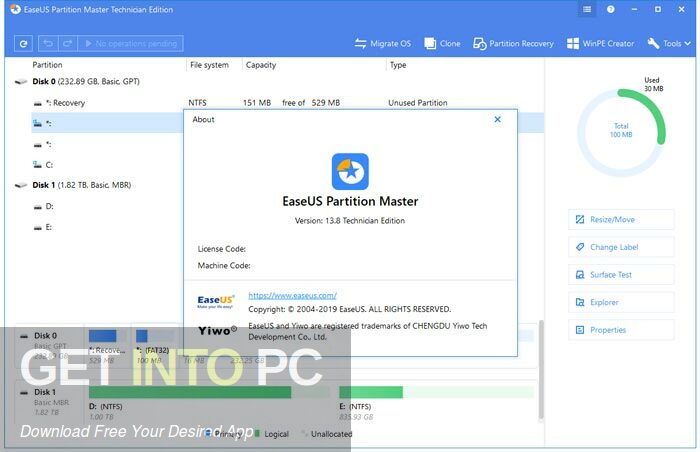The width and height of the screenshot is (700, 452).
Task: Click the Unused Partition type cell
Action: click(417, 103)
